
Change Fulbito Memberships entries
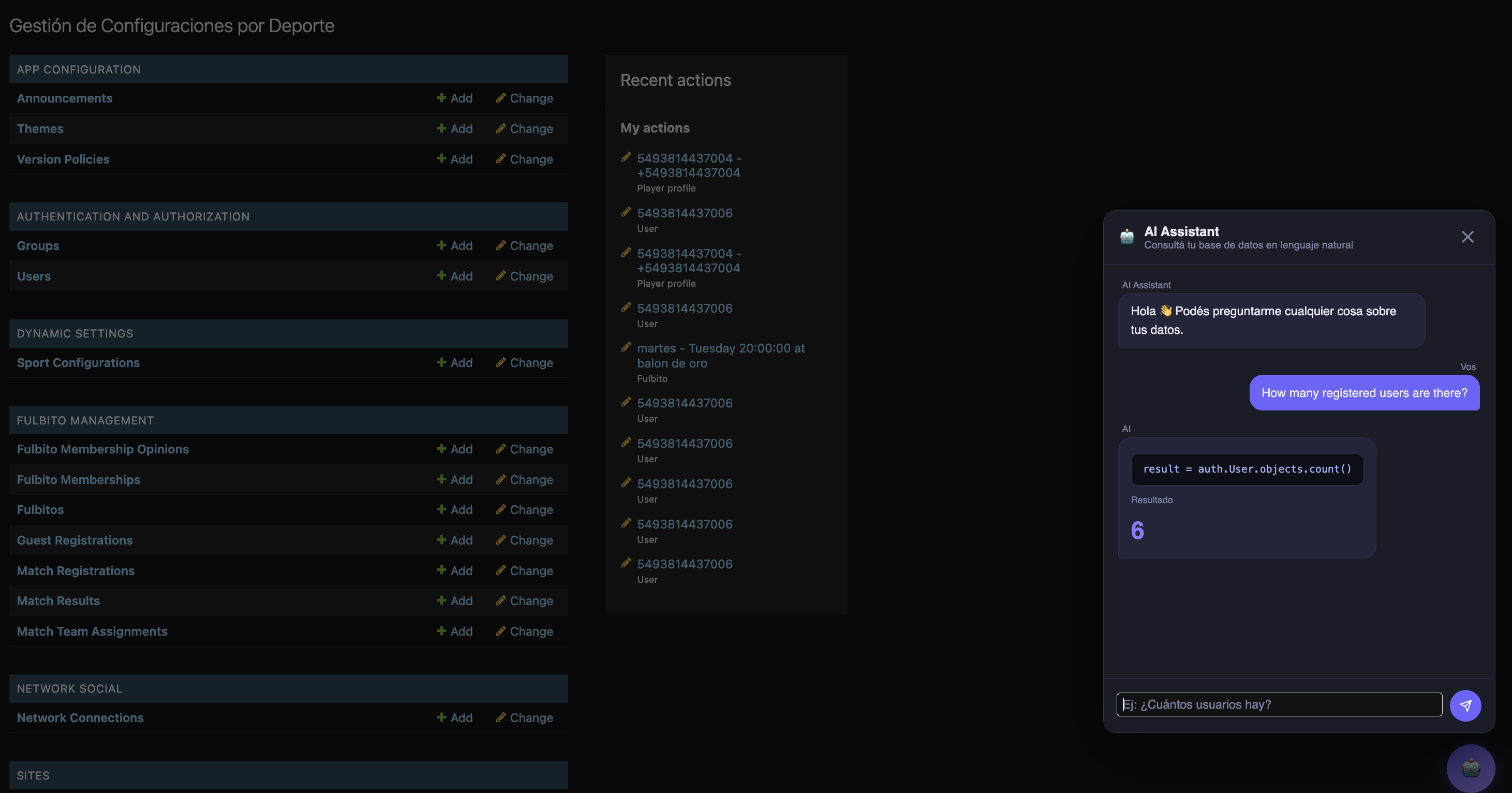525,479
